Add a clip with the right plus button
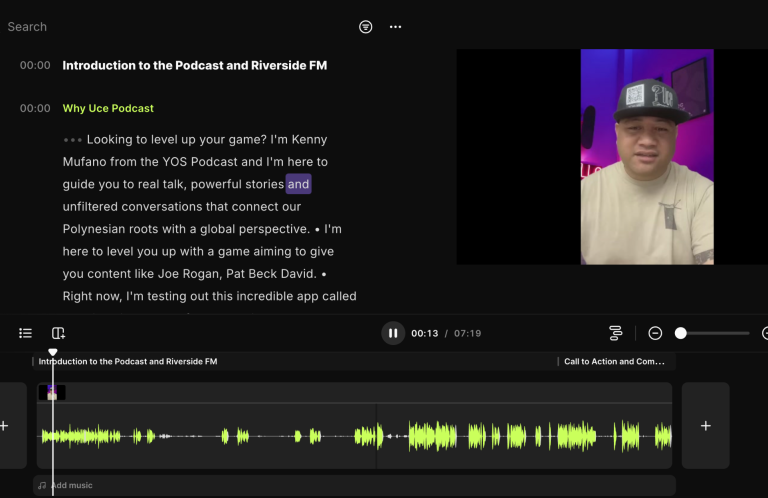768x498 pixels. [706, 426]
